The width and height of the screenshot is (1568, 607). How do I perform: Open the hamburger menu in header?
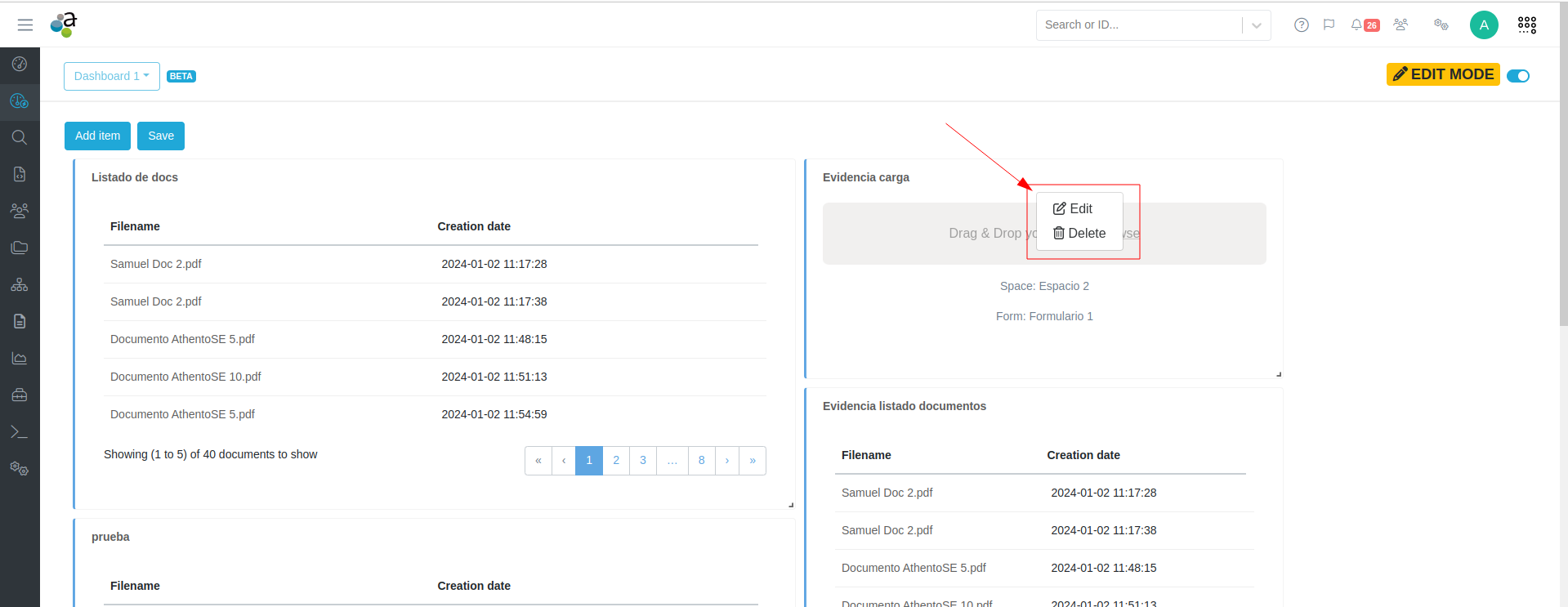pyautogui.click(x=25, y=25)
